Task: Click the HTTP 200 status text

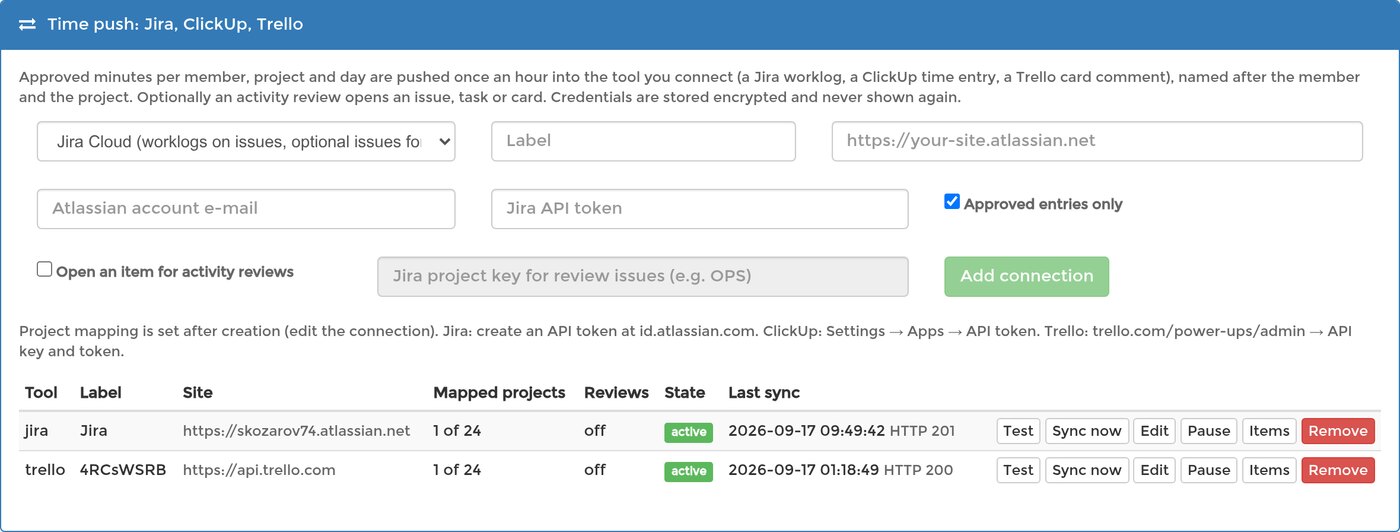Action: point(918,470)
